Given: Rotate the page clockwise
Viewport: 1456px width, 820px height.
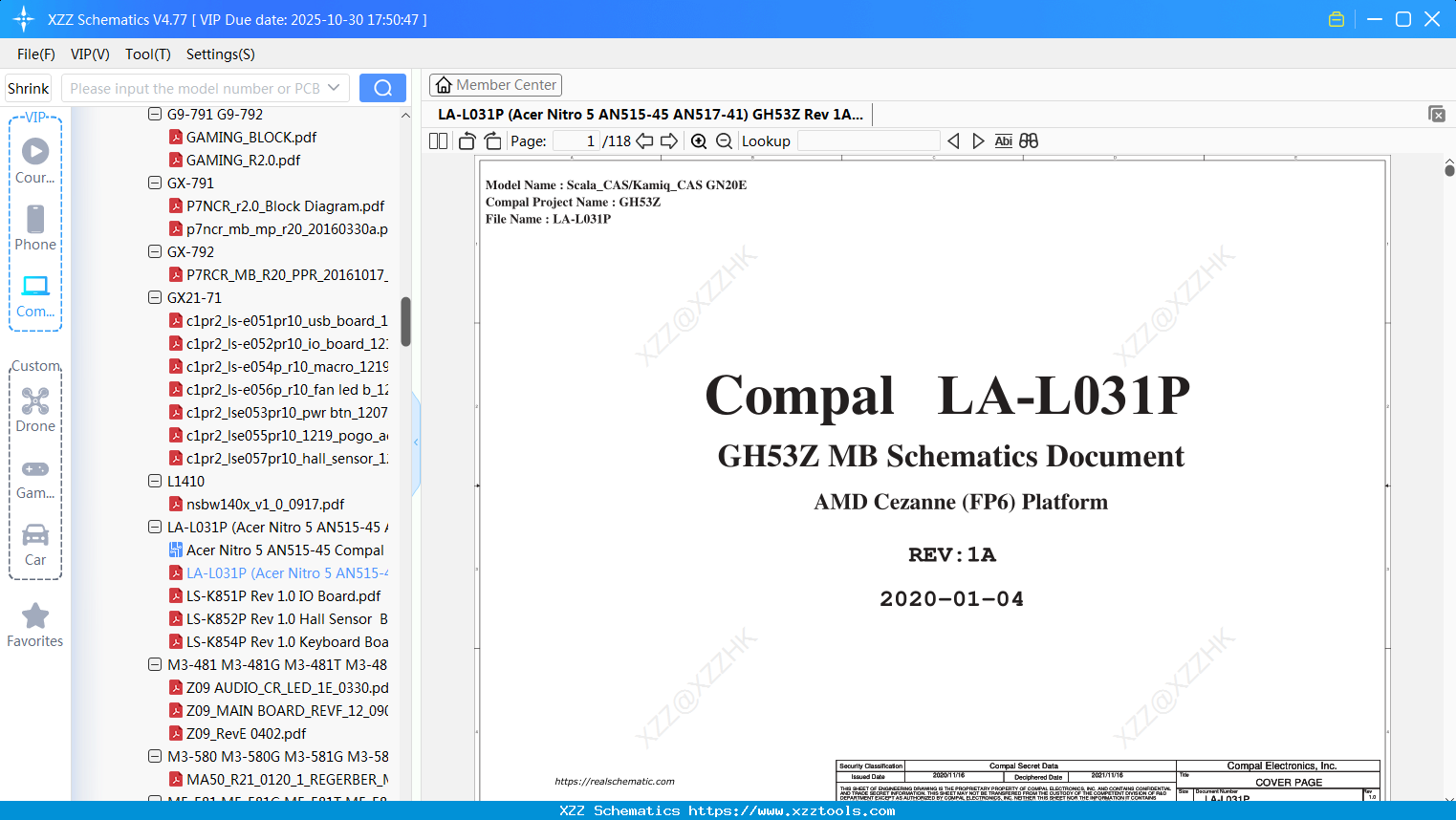Looking at the screenshot, I should [x=492, y=141].
